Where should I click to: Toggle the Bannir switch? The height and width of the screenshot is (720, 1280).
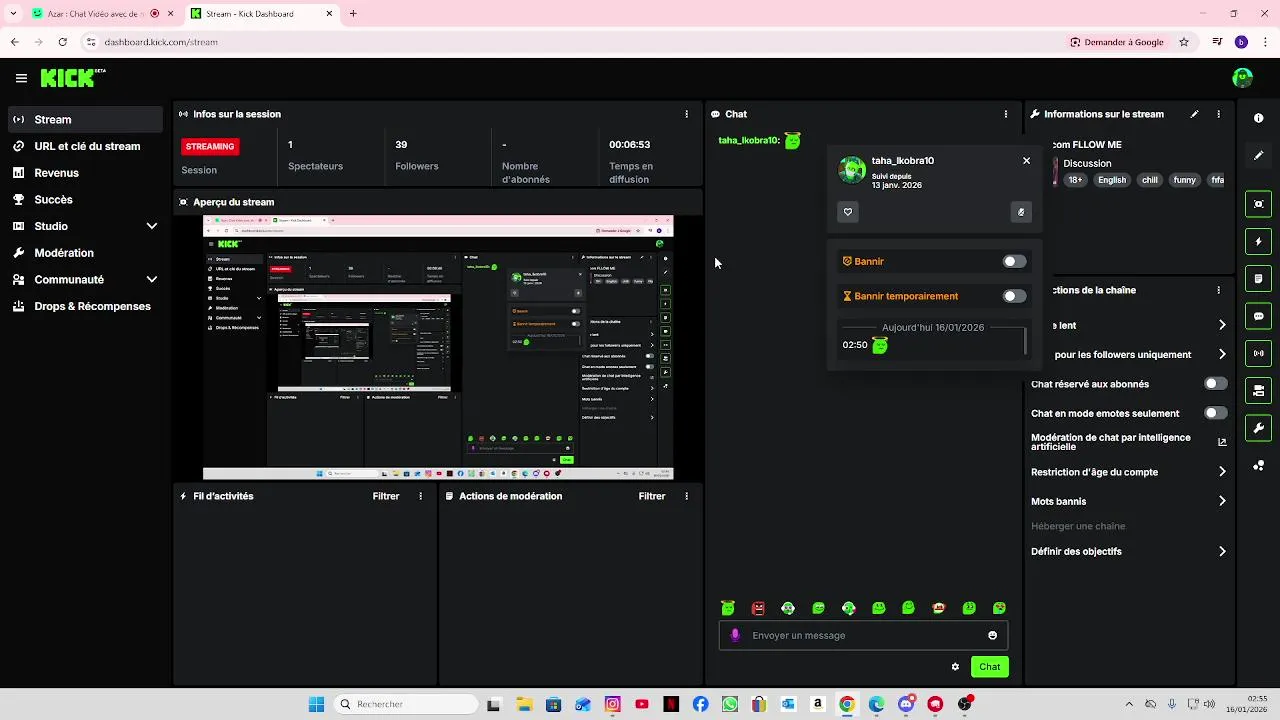[x=1014, y=262]
